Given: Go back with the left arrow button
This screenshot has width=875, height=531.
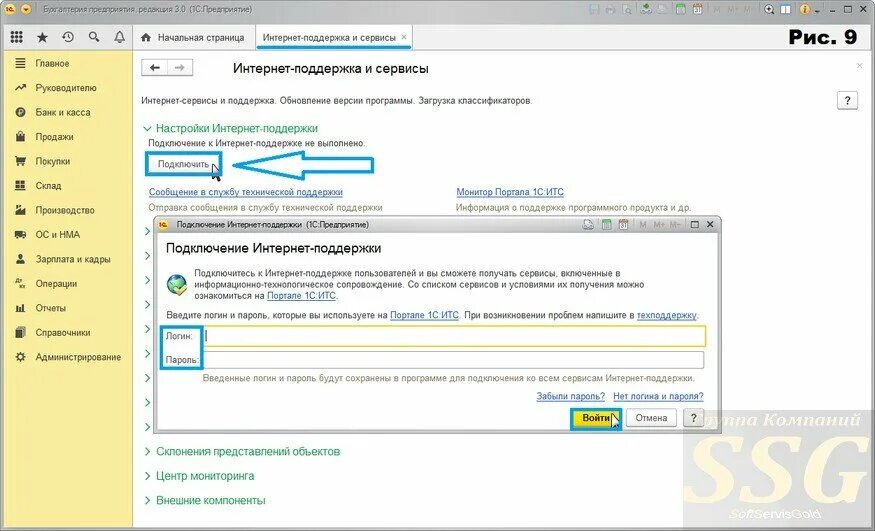Looking at the screenshot, I should [x=155, y=67].
